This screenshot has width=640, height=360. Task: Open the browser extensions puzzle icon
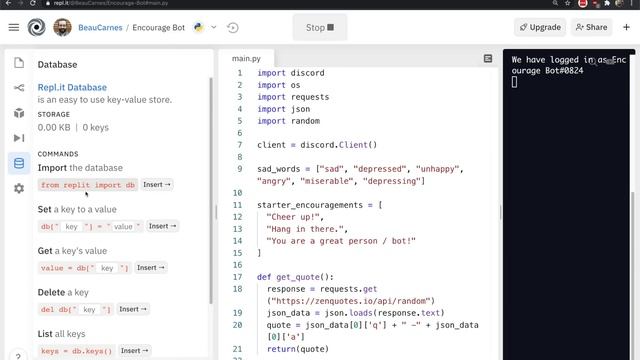pos(607,3)
